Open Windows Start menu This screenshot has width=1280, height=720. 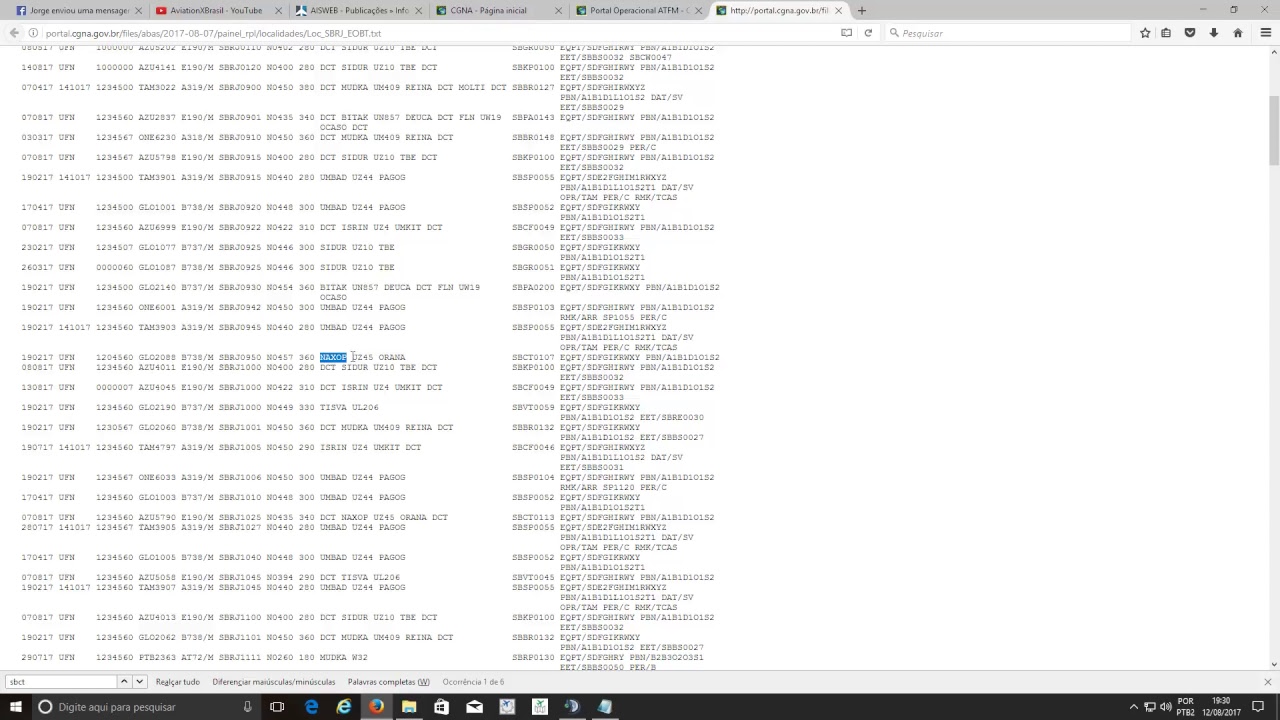coord(16,707)
